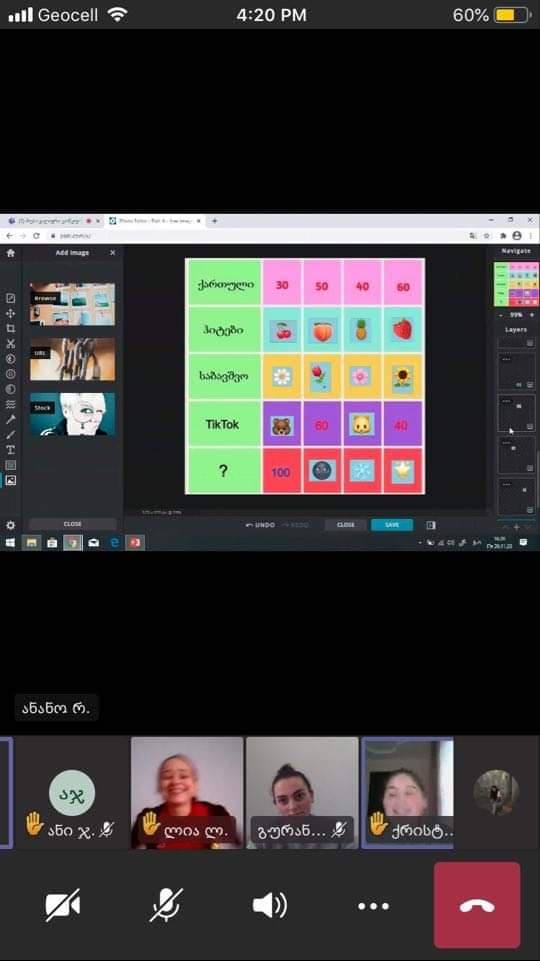This screenshot has height=961, width=540.
Task: Zoom in with the plus beside 99%
Action: point(533,315)
